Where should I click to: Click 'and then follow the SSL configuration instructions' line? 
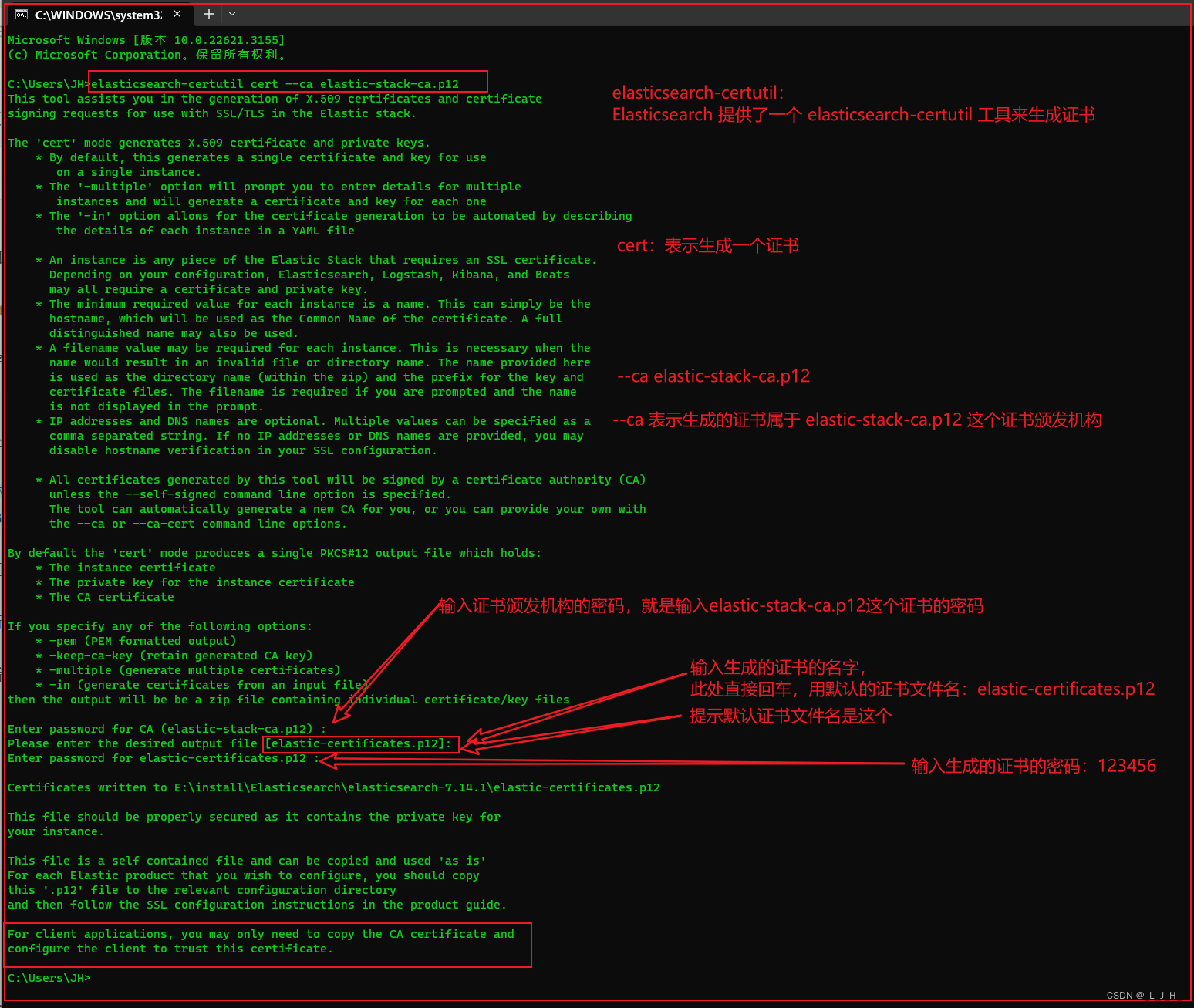pos(258,905)
